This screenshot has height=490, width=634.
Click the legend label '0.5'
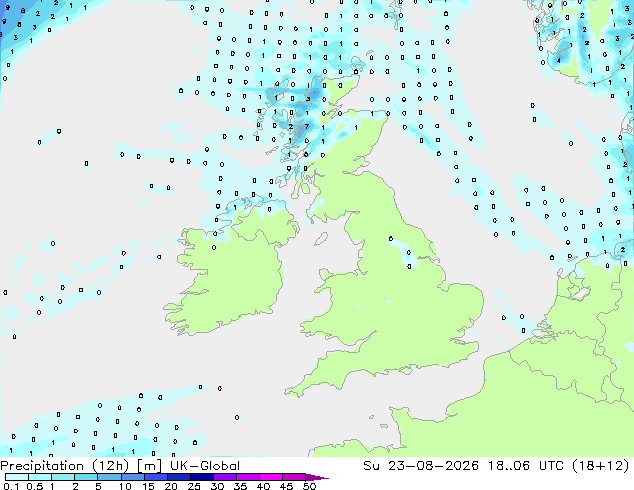(x=35, y=486)
